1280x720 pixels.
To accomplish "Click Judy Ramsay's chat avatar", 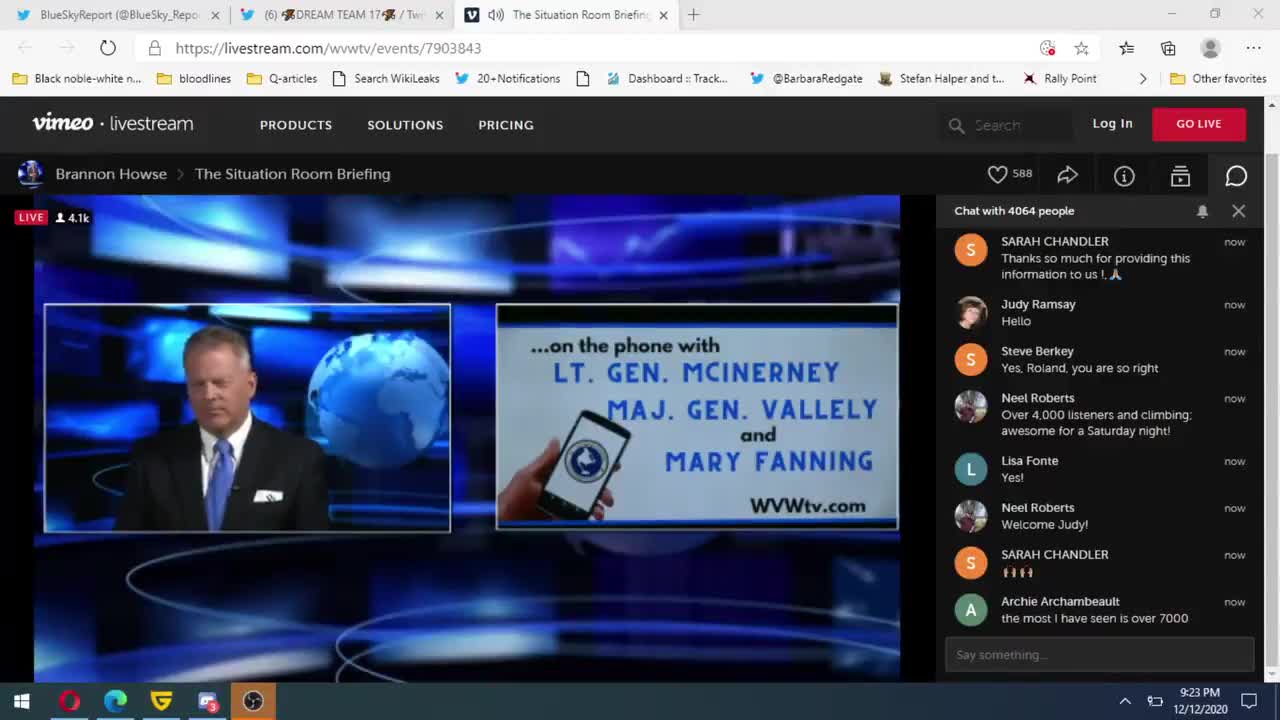I will 970,312.
